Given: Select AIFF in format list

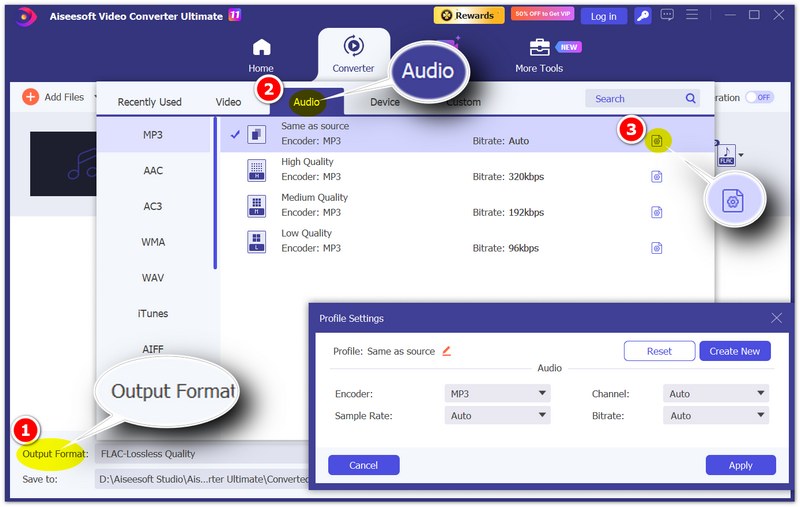Looking at the screenshot, I should (153, 349).
